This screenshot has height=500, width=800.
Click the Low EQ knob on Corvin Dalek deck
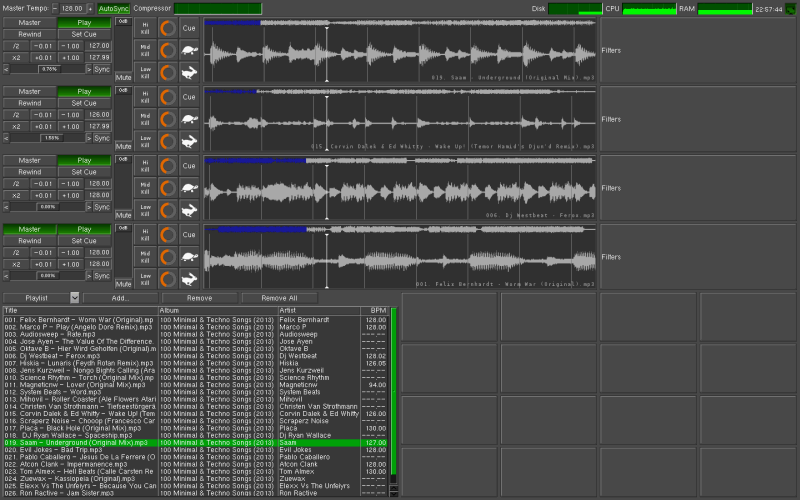click(168, 141)
